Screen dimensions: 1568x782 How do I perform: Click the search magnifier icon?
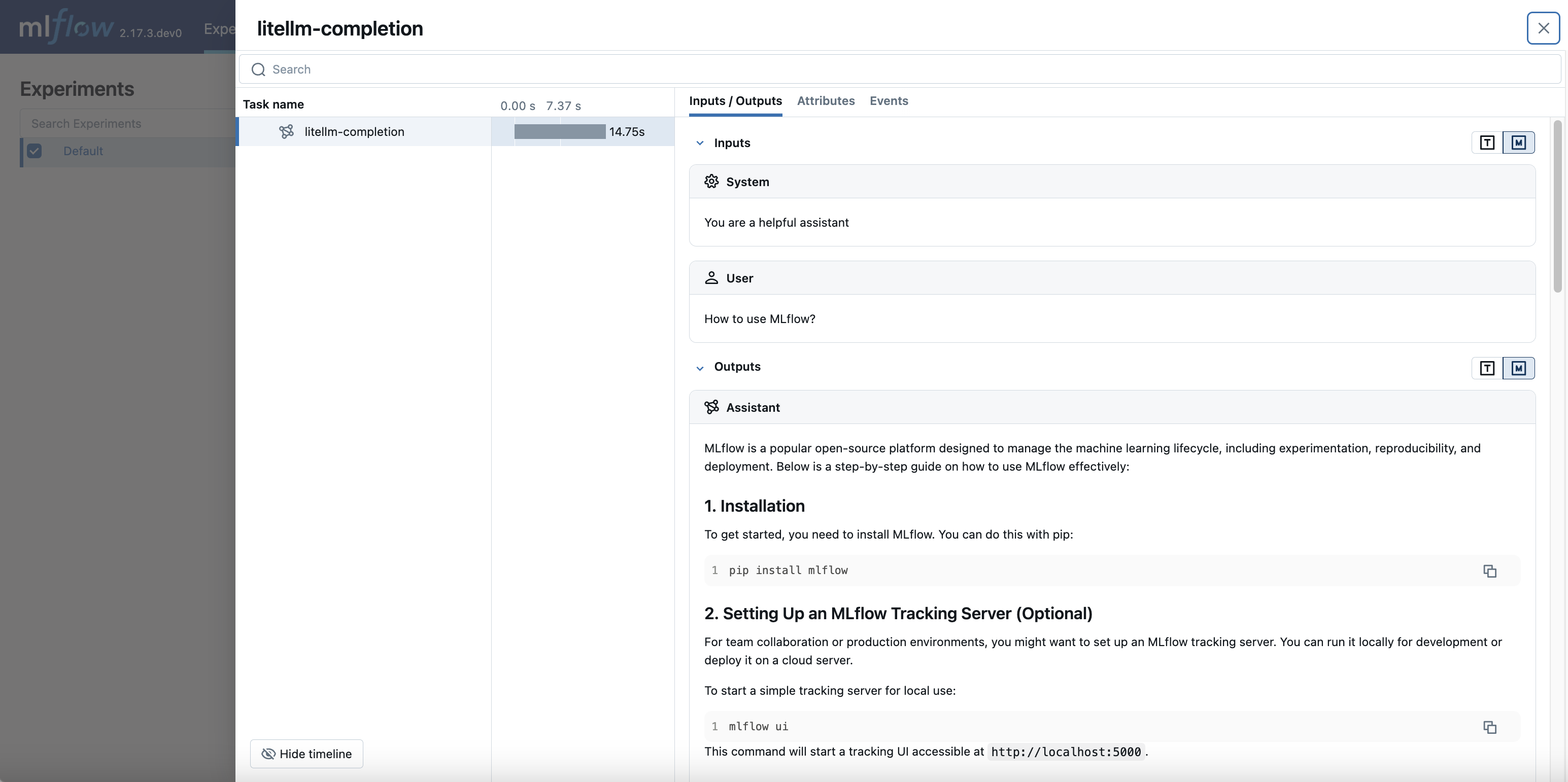(258, 69)
